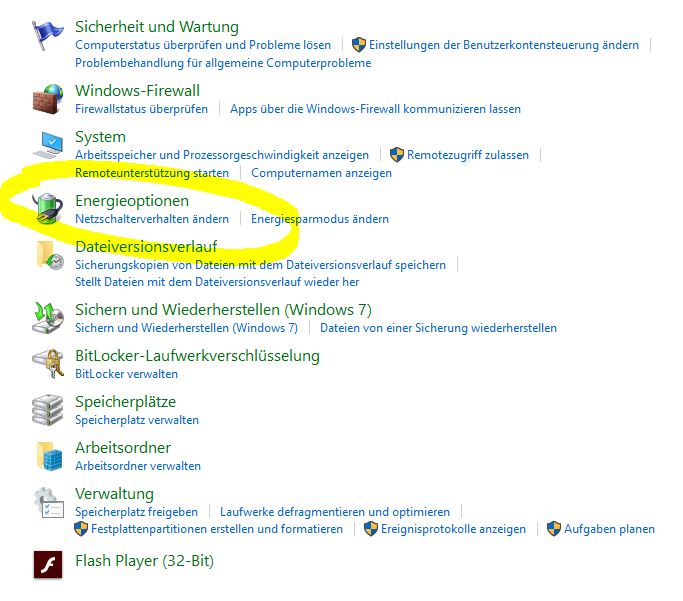
Task: Click Arbeitsordner verwalten
Action: click(138, 466)
